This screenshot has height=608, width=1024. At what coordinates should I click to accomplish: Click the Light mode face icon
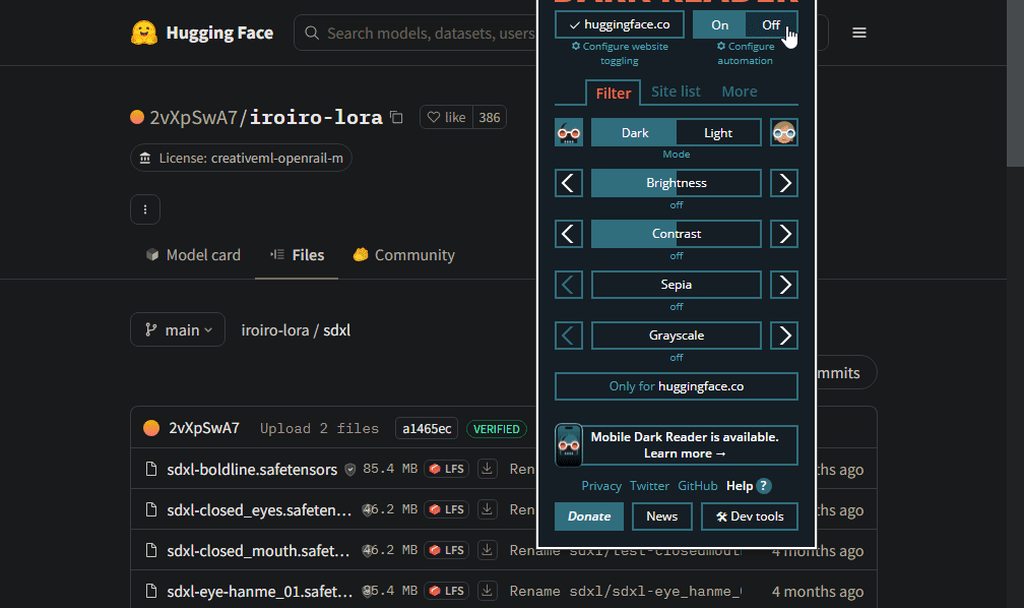[x=784, y=133]
